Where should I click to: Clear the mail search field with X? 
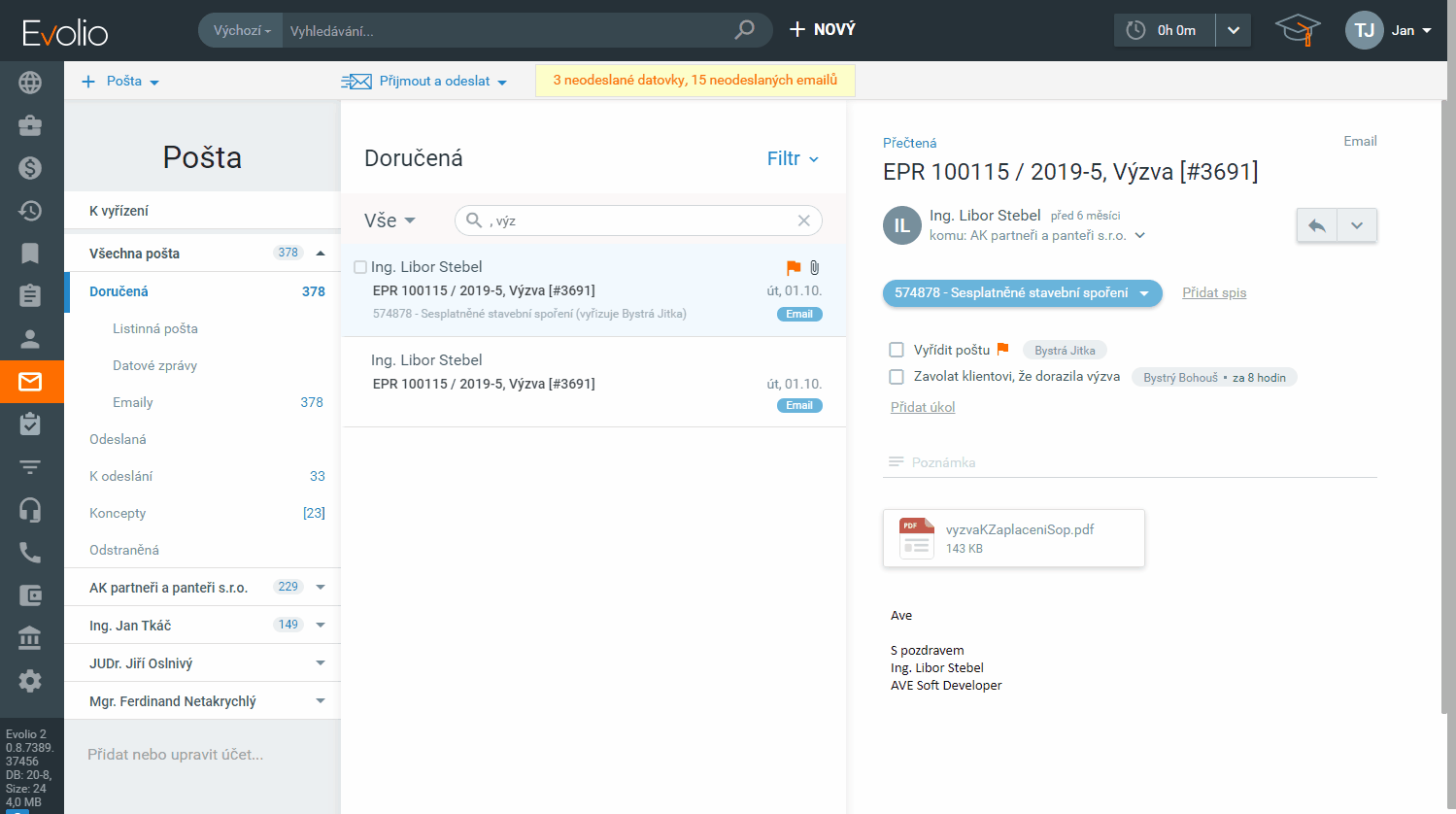(803, 220)
